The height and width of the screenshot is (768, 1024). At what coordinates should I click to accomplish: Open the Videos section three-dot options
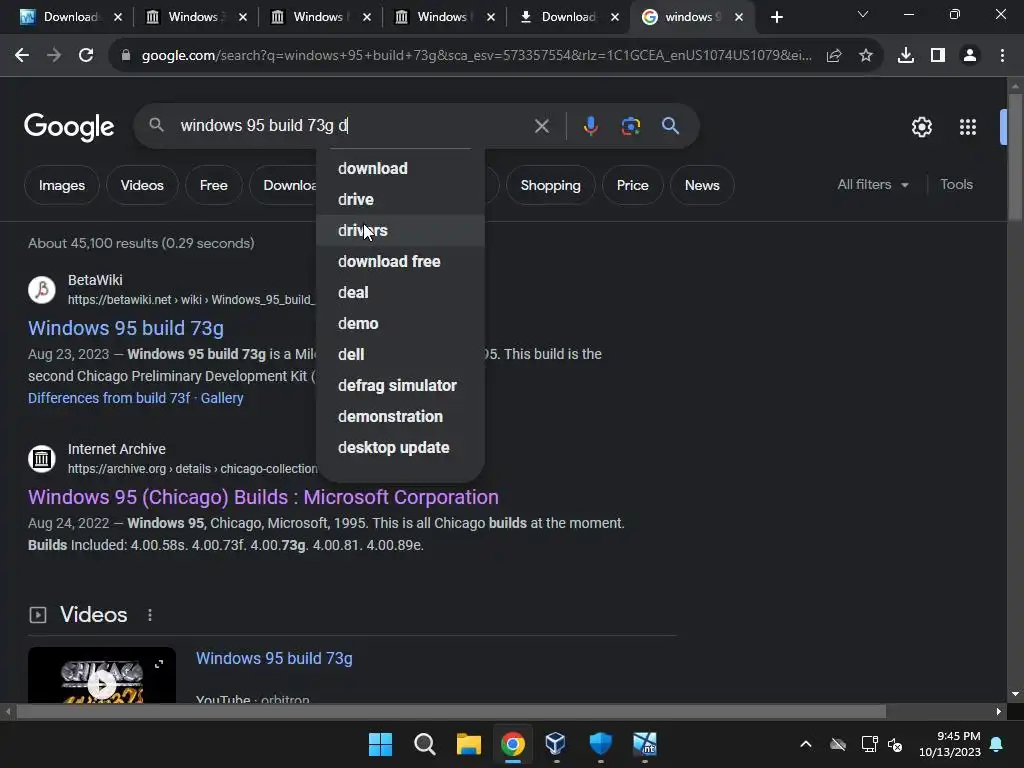pos(150,615)
